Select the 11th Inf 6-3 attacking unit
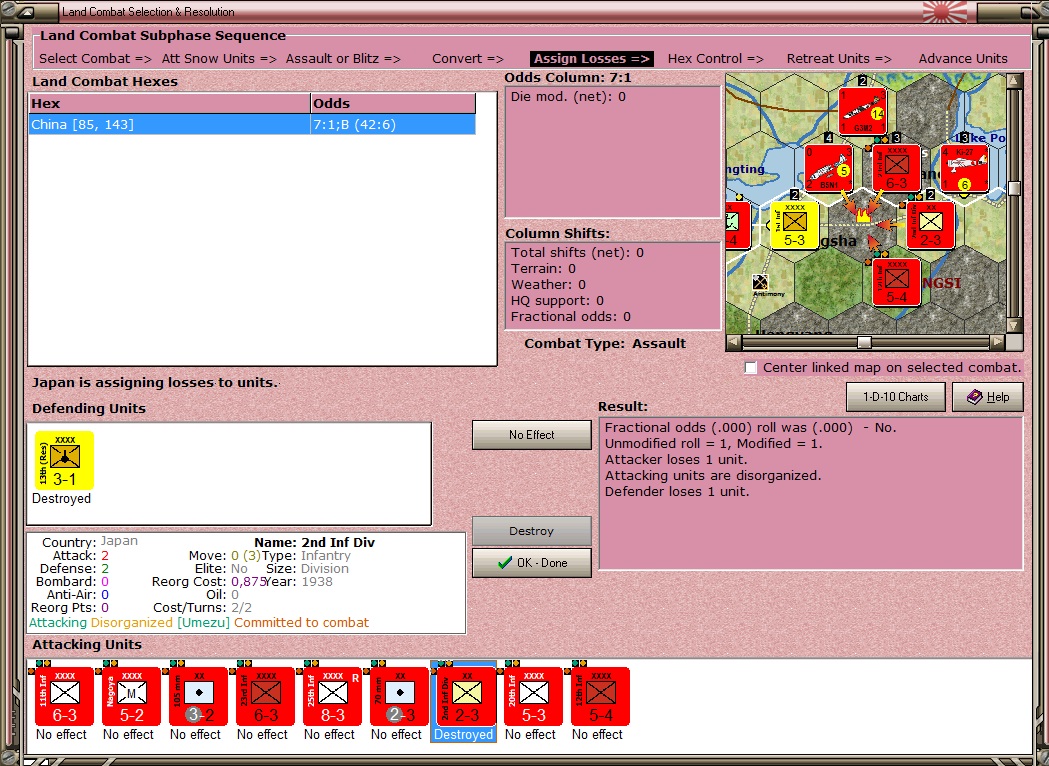The height and width of the screenshot is (766, 1049). (x=64, y=696)
